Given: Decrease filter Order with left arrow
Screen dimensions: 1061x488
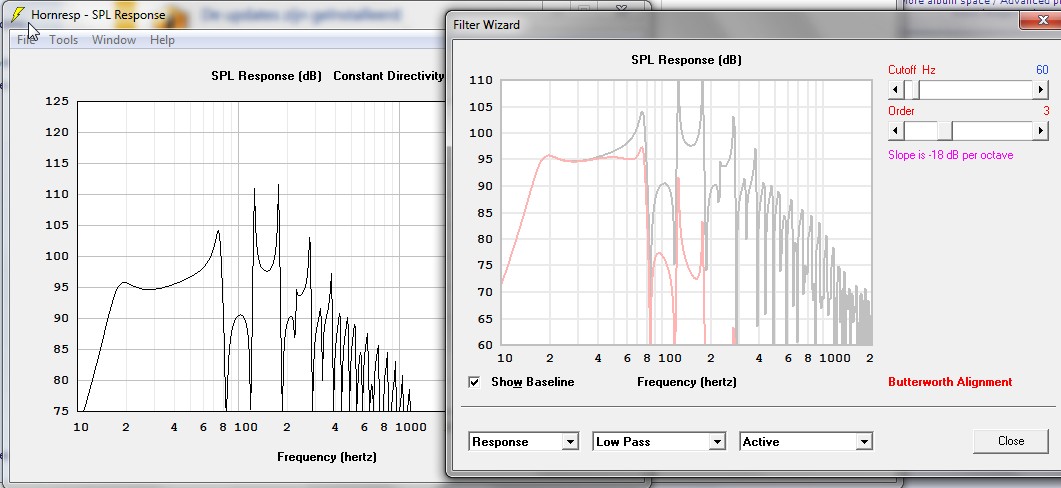Looking at the screenshot, I should [x=895, y=130].
